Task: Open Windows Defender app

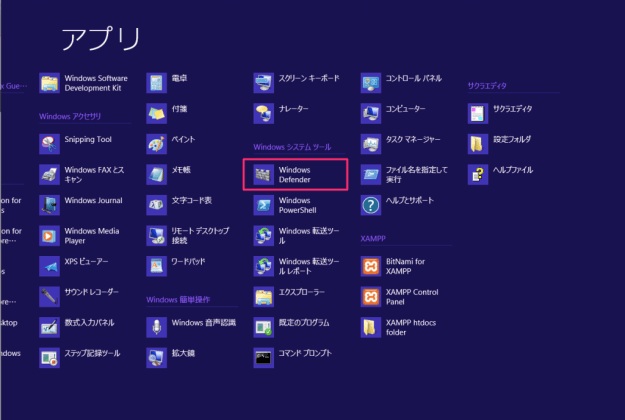Action: [294, 175]
